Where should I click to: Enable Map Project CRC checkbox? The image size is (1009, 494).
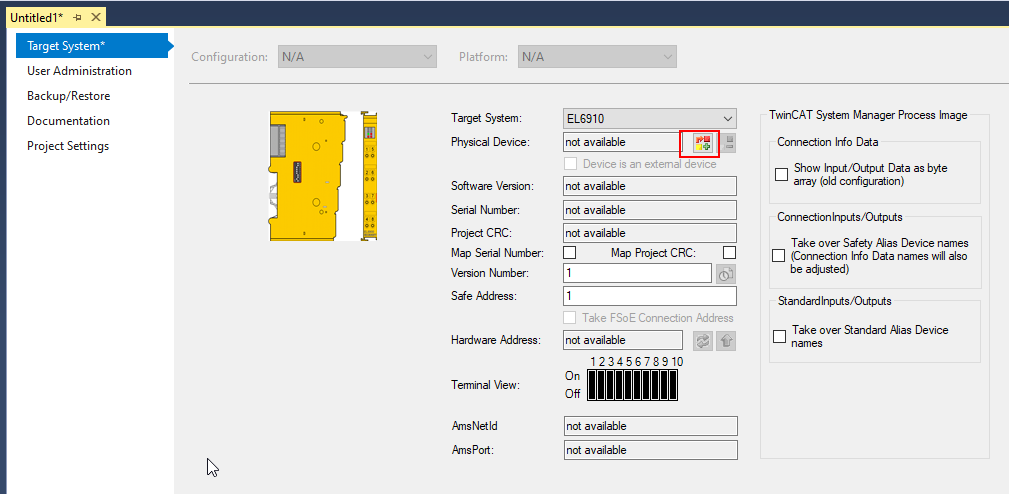(730, 253)
